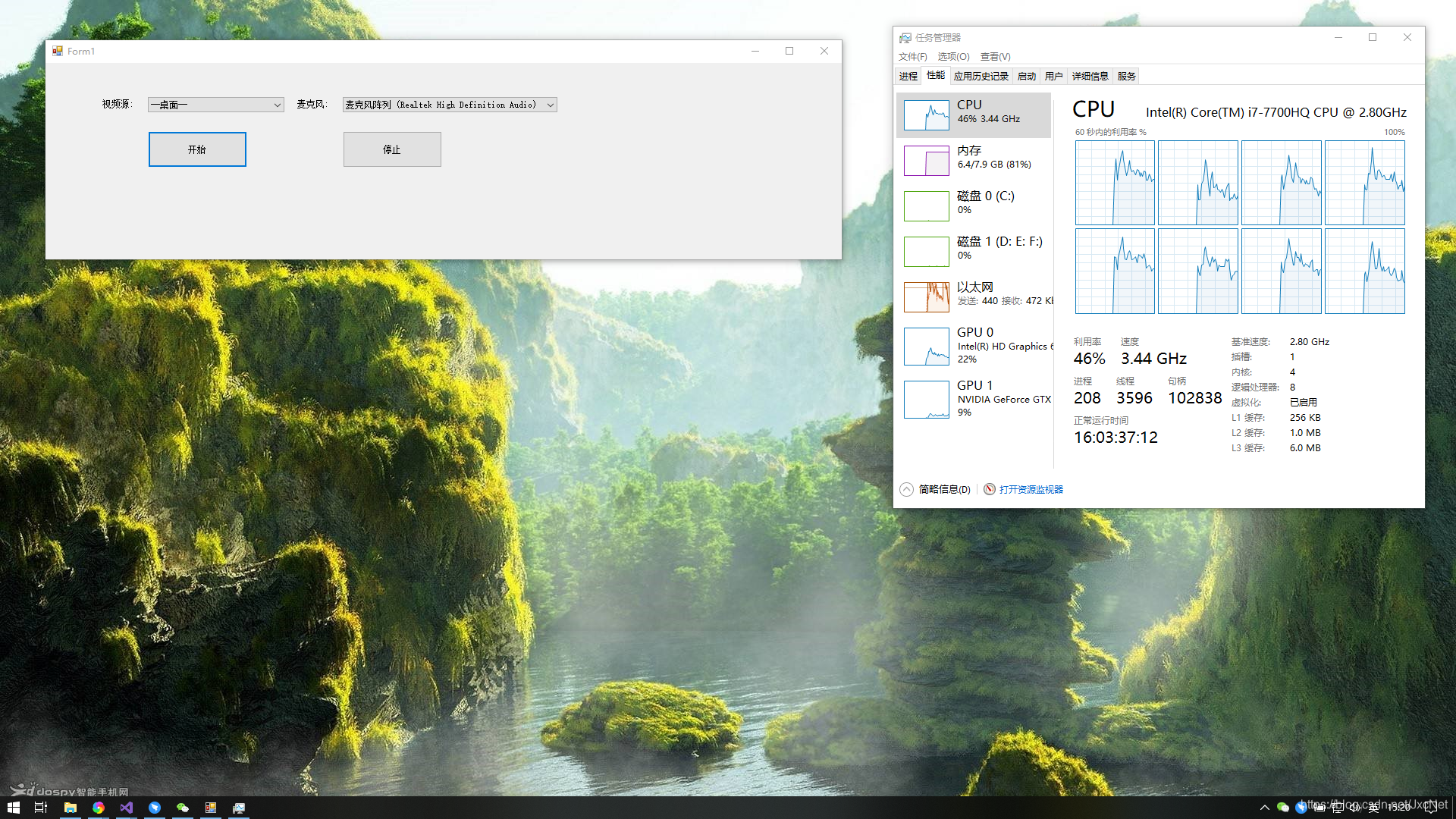
Task: Click 打开资源监视器 resource monitor link
Action: (x=1031, y=489)
